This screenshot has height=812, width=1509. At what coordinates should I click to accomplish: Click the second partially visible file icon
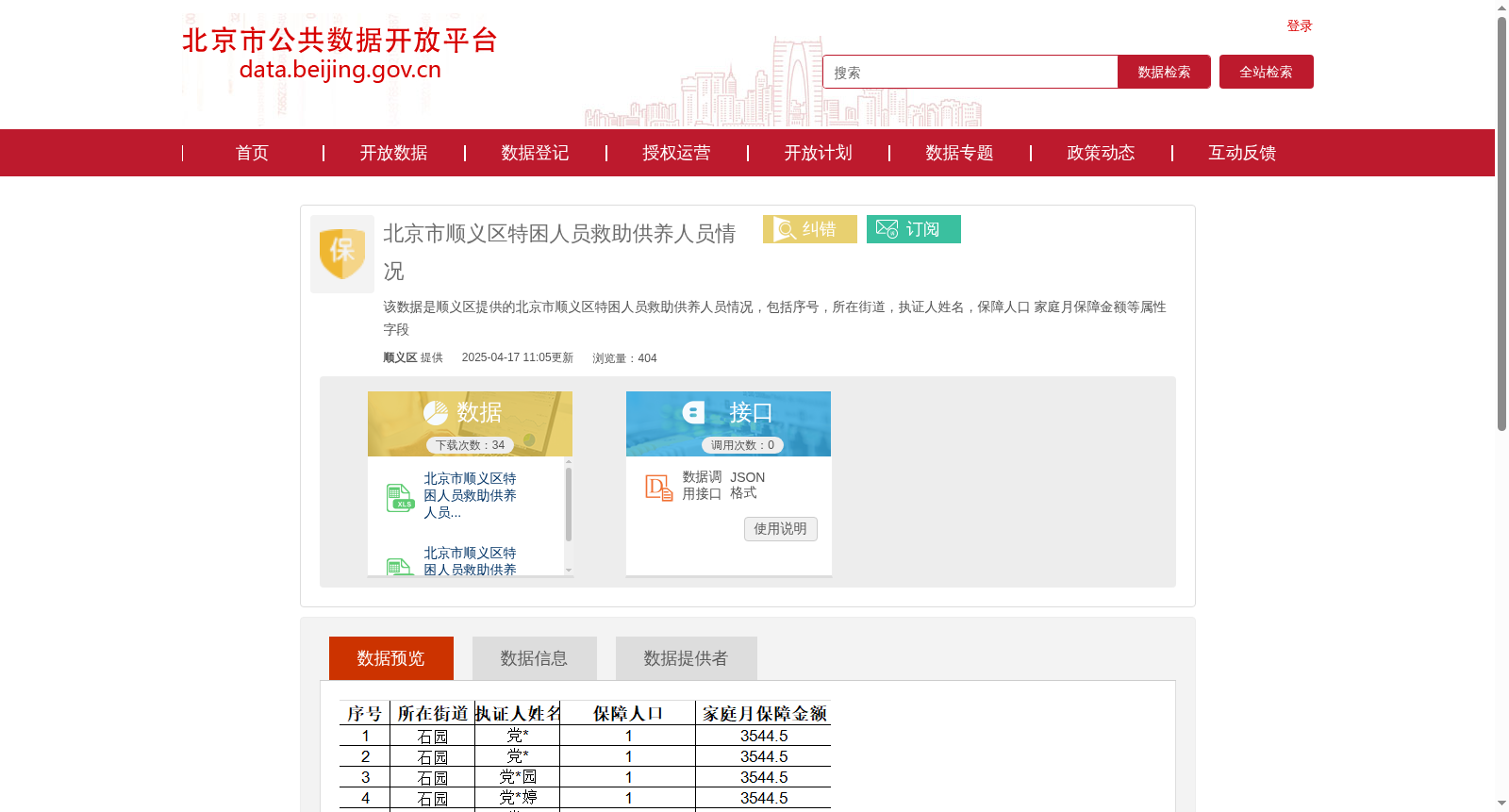(x=400, y=567)
